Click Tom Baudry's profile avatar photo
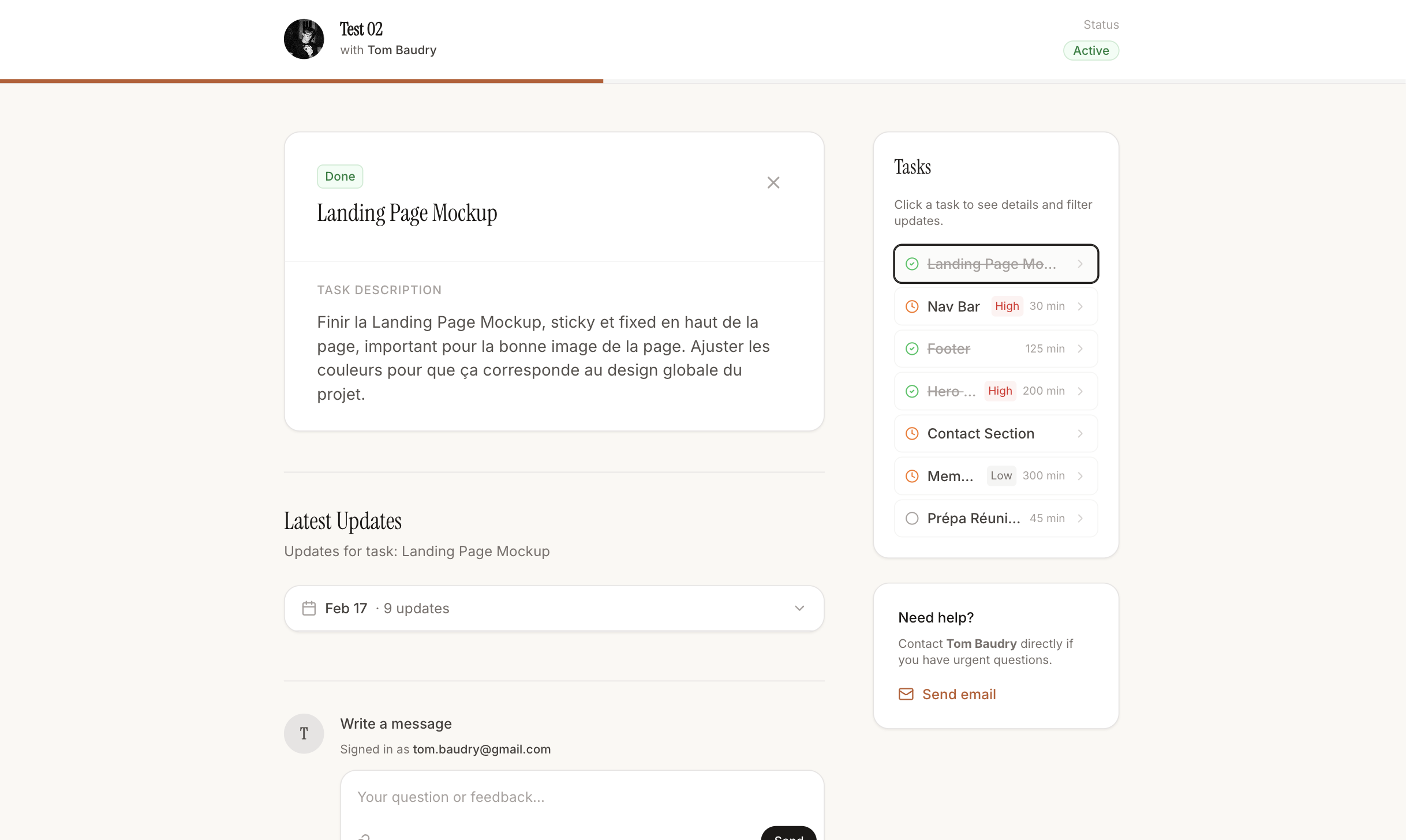This screenshot has width=1406, height=840. [304, 39]
